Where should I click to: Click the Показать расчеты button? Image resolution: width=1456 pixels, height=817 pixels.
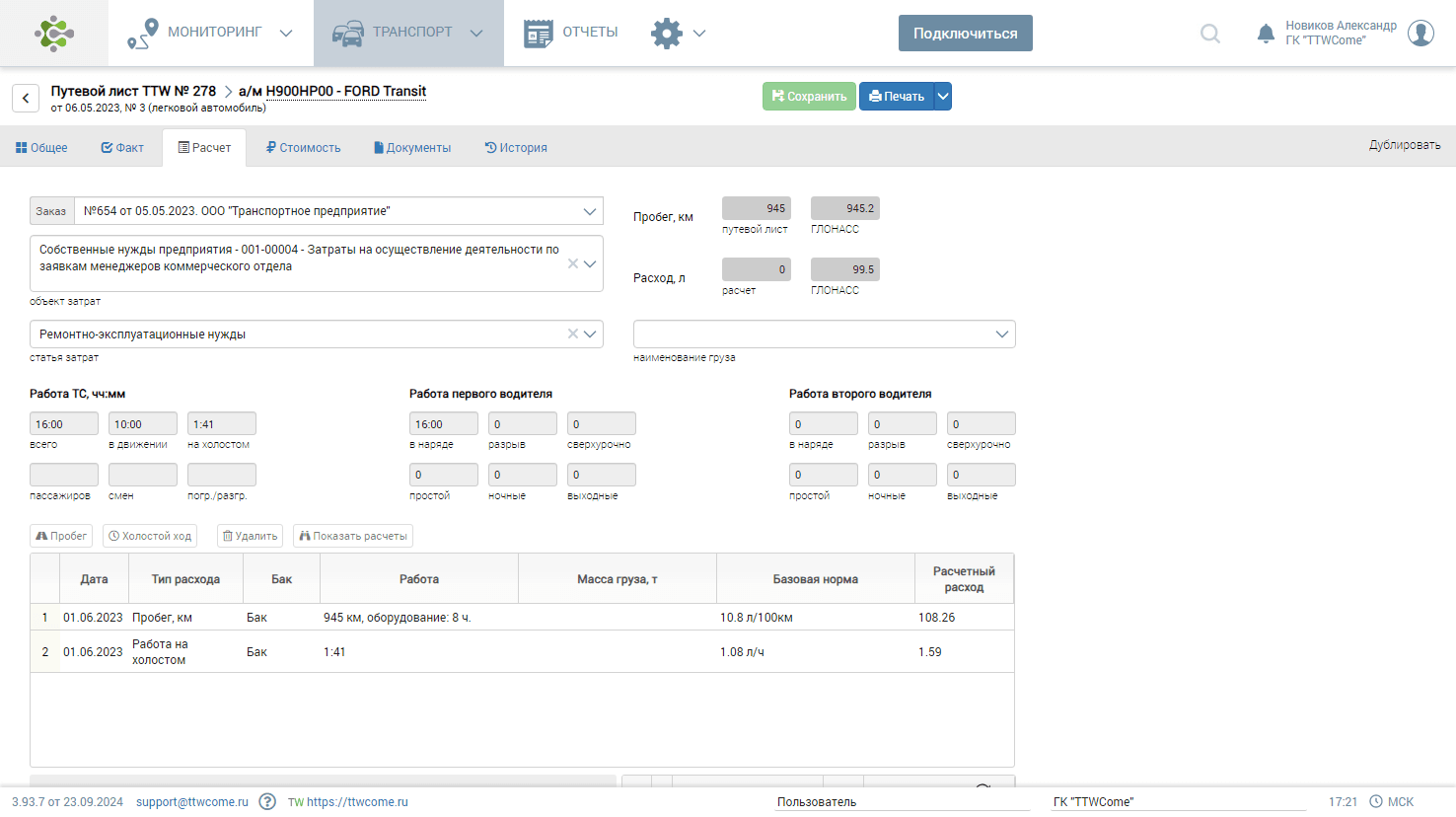(x=353, y=536)
